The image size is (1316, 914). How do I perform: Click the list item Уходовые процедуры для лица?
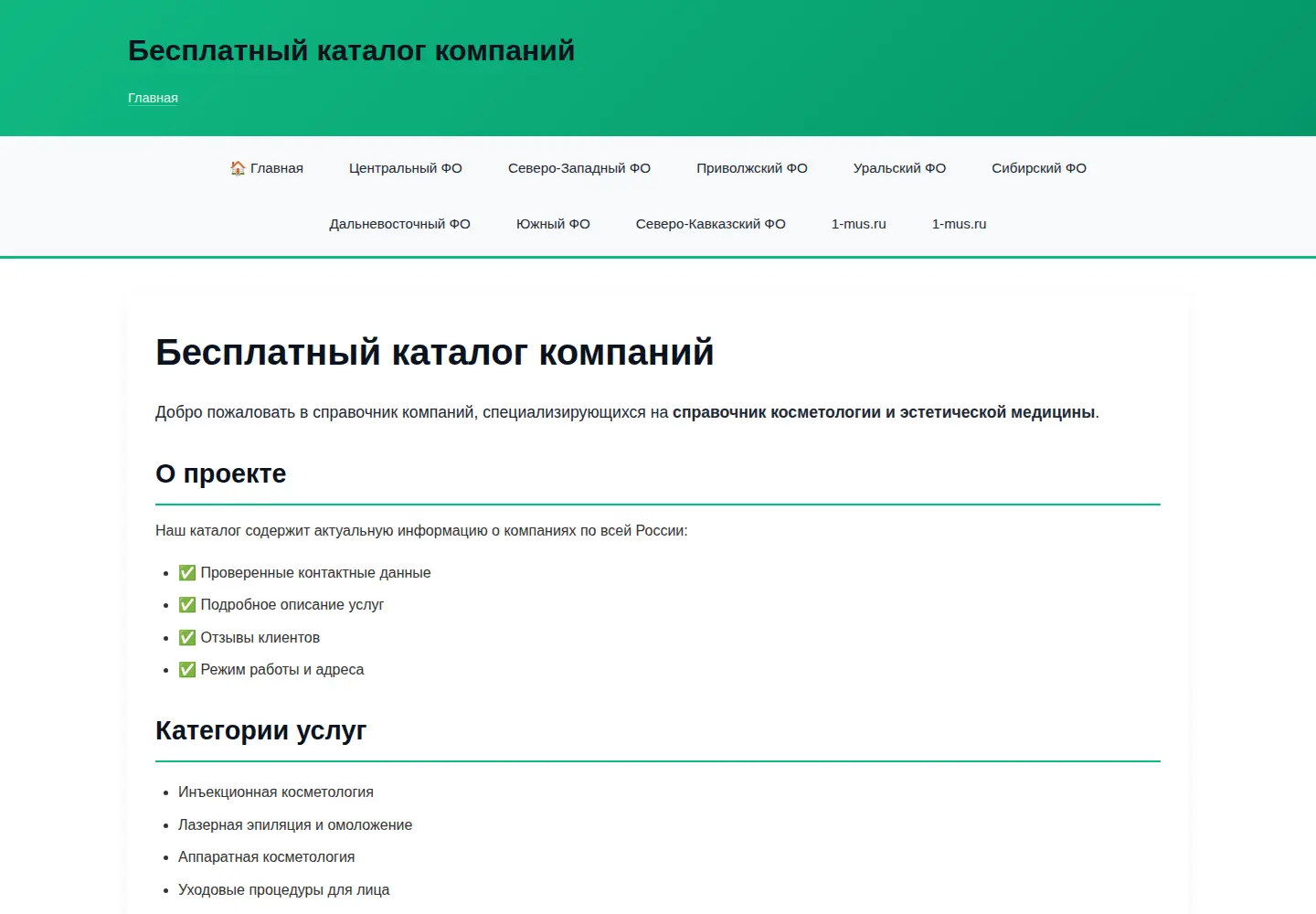[x=283, y=890]
